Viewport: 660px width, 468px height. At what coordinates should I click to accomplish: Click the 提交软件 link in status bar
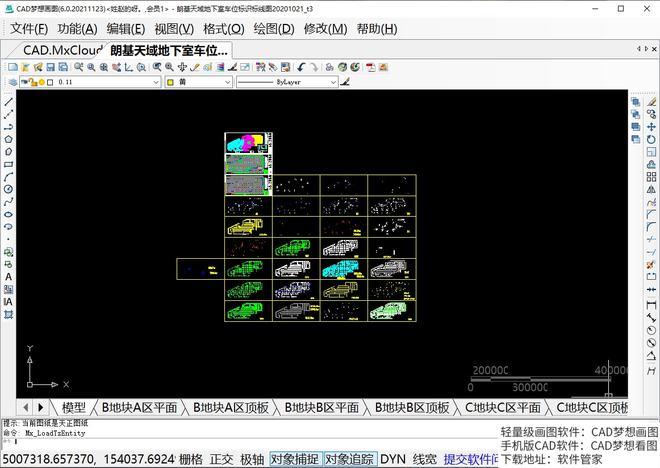click(x=471, y=459)
